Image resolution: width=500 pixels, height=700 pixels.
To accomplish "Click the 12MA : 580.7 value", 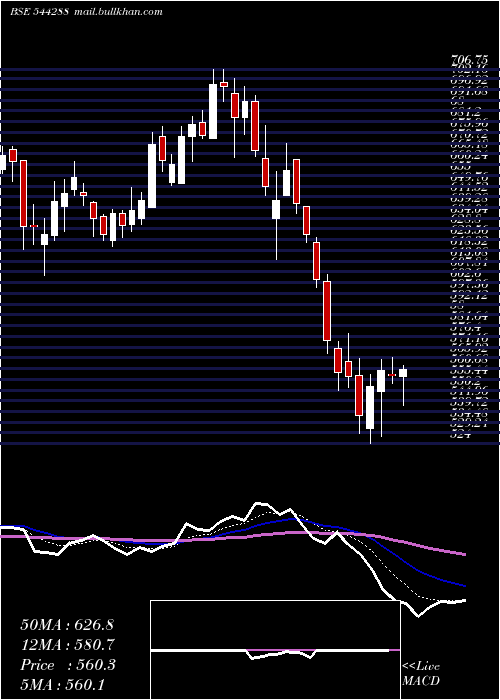I will pyautogui.click(x=67, y=645).
